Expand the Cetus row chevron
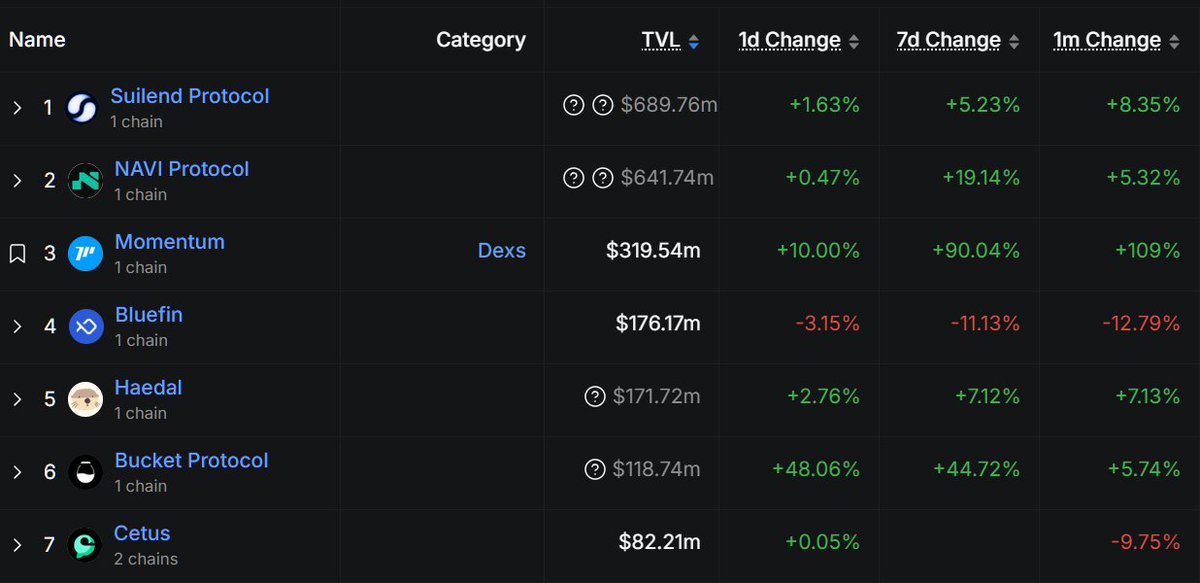 point(17,545)
